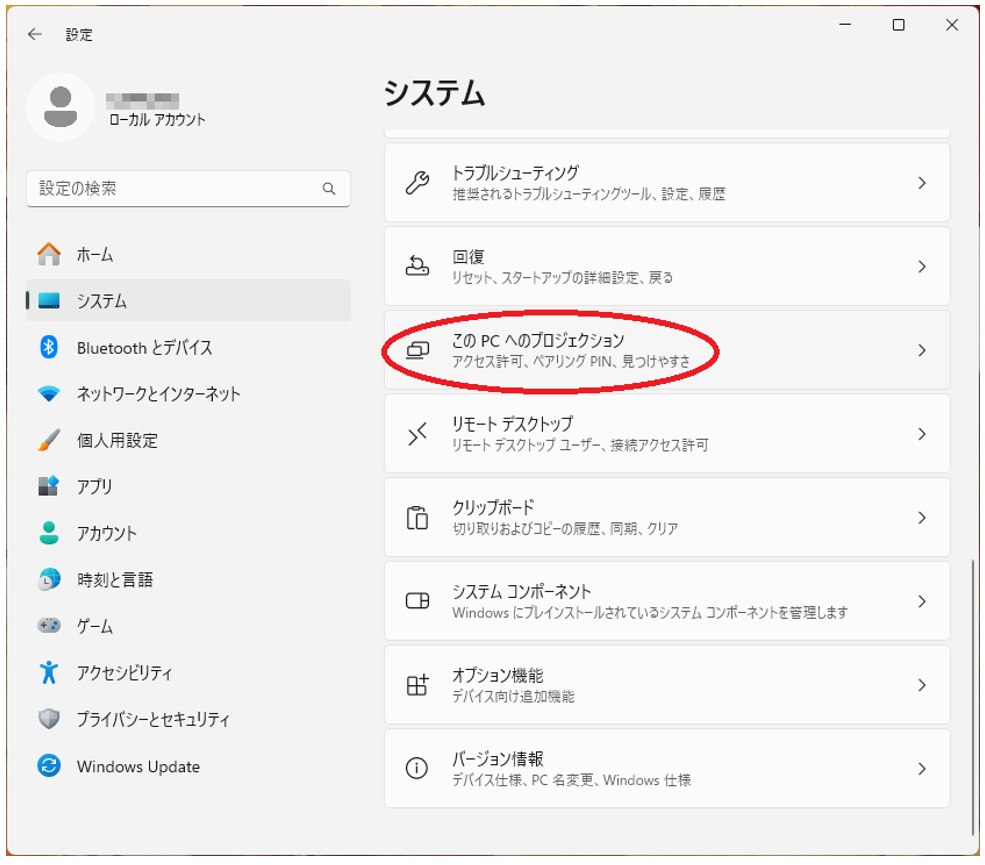Viewport: 985px width, 865px height.
Task: Minimize the 設定 window
Action: coord(845,24)
